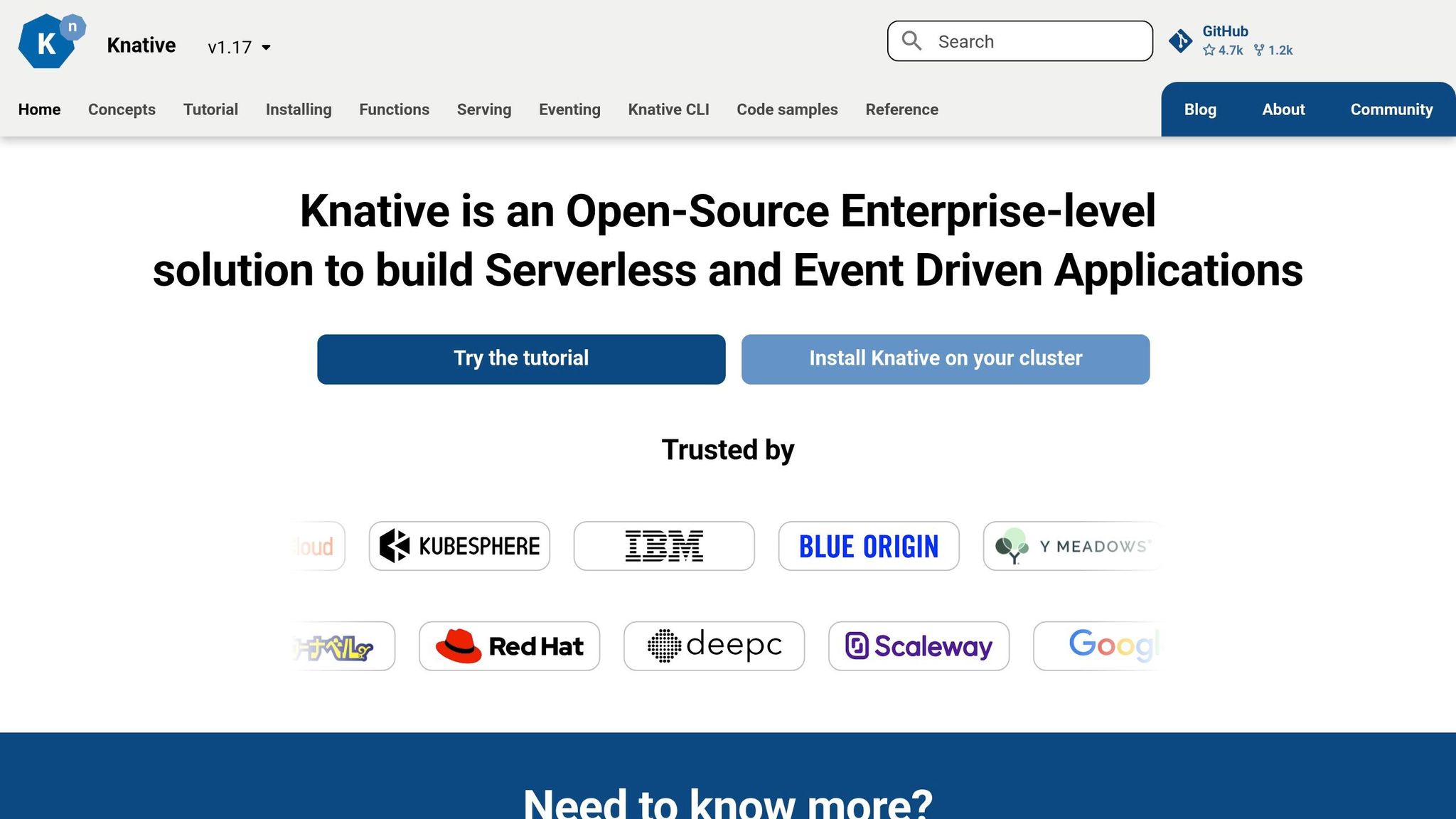The height and width of the screenshot is (819, 1456).
Task: Go to the Community link
Action: point(1391,109)
